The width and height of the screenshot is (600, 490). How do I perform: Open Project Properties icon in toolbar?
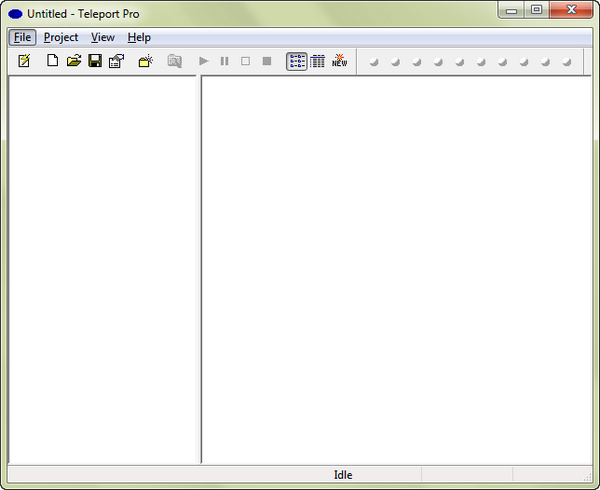[x=116, y=61]
